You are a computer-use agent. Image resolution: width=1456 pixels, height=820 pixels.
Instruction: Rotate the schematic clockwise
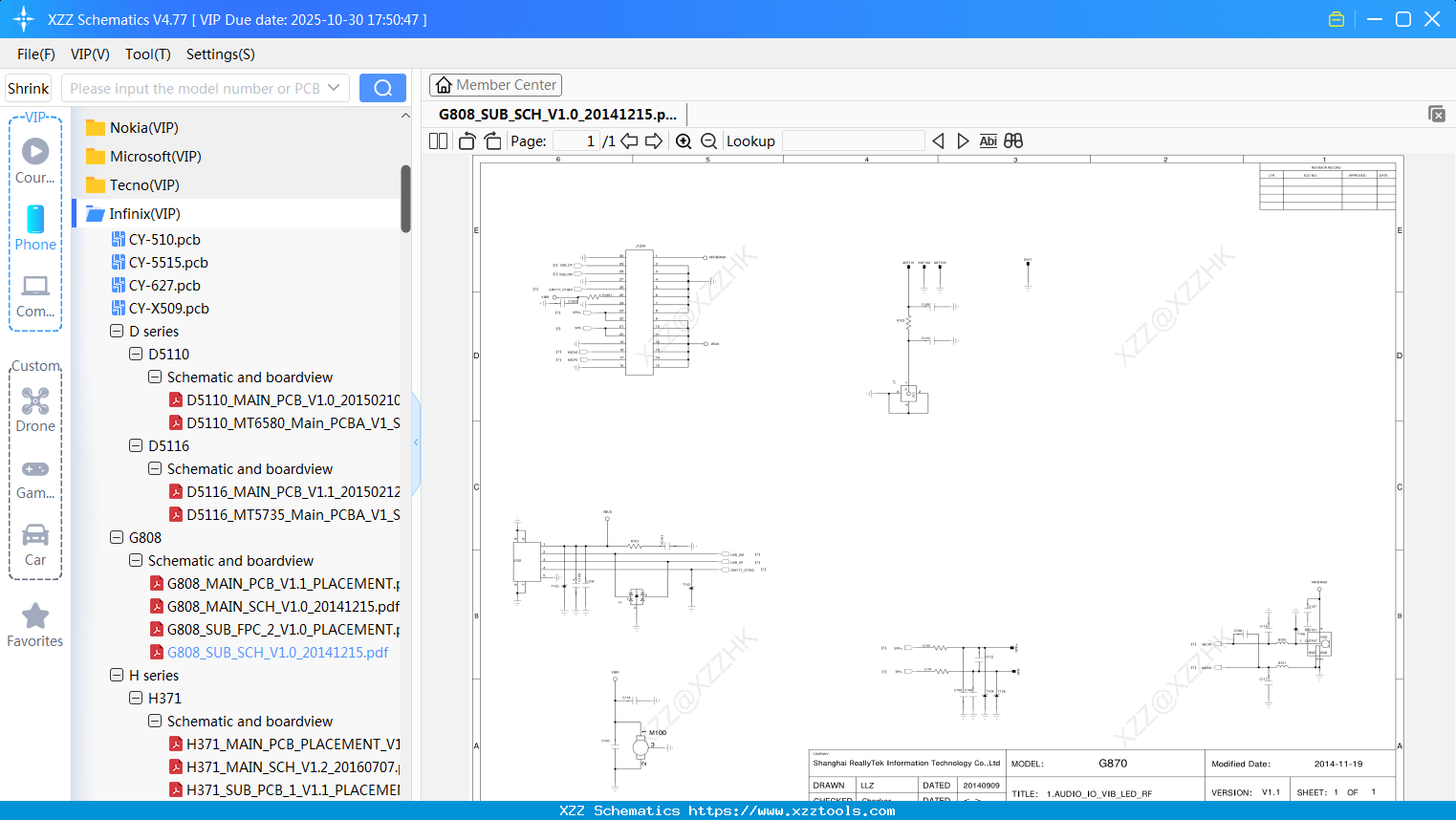point(491,140)
